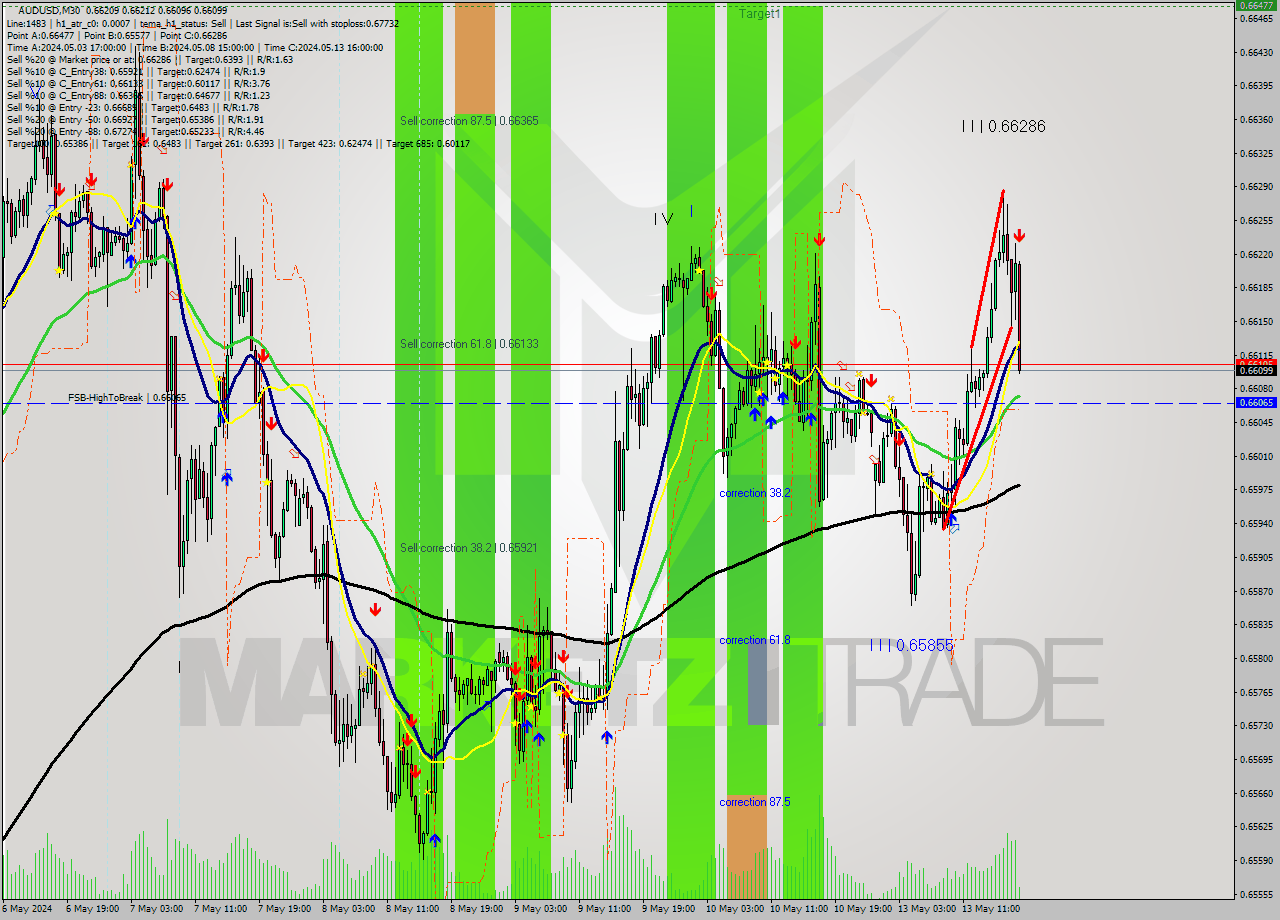Click the green 0.66477 price tag

point(1257,5)
